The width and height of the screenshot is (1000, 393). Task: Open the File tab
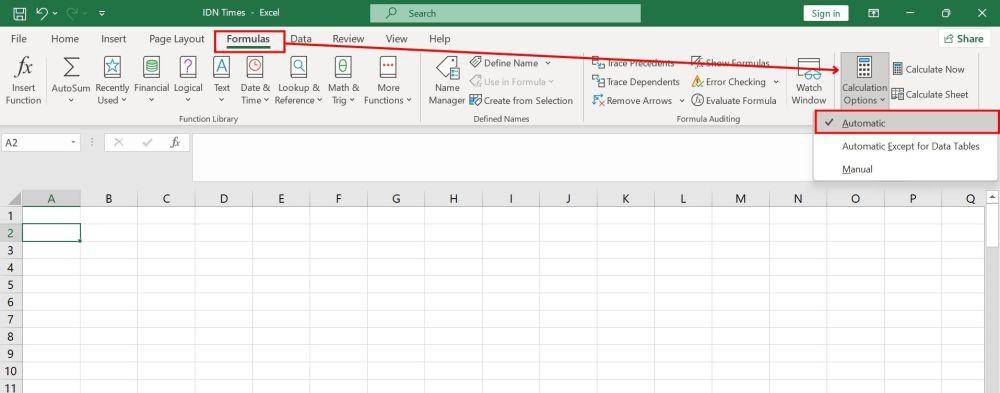19,39
